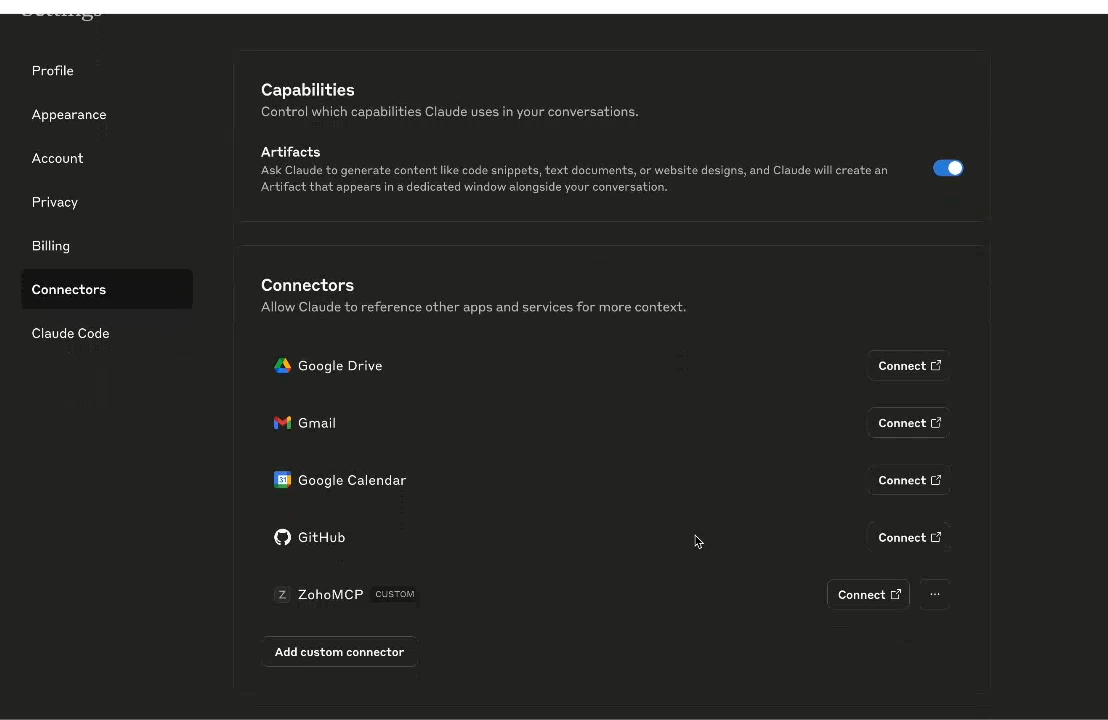Open additional options for the custom connector
Viewport: 1108px width, 720px height.
pyautogui.click(x=934, y=594)
